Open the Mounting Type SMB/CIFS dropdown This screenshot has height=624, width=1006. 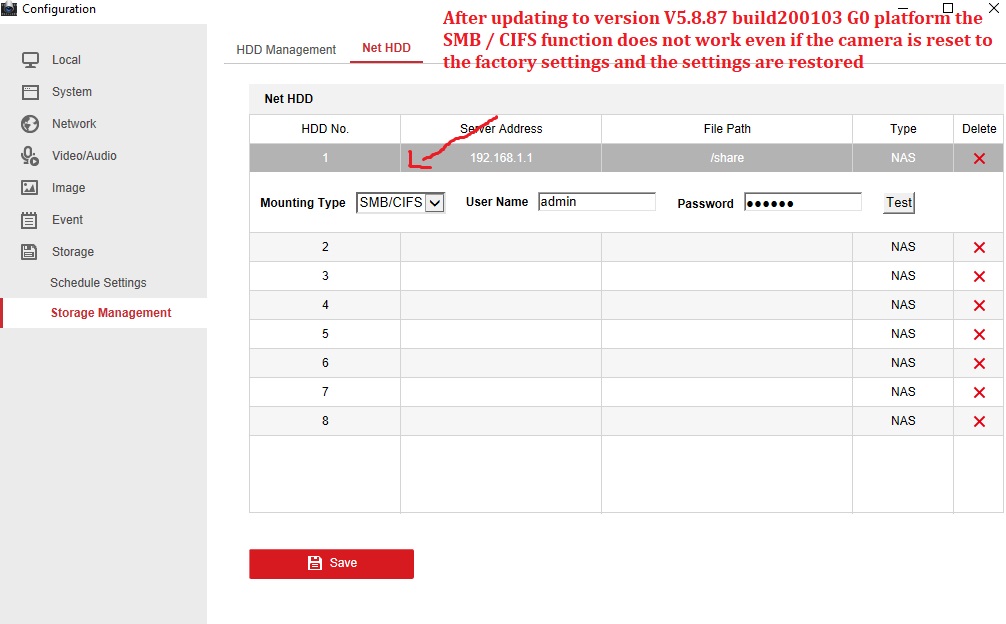400,202
